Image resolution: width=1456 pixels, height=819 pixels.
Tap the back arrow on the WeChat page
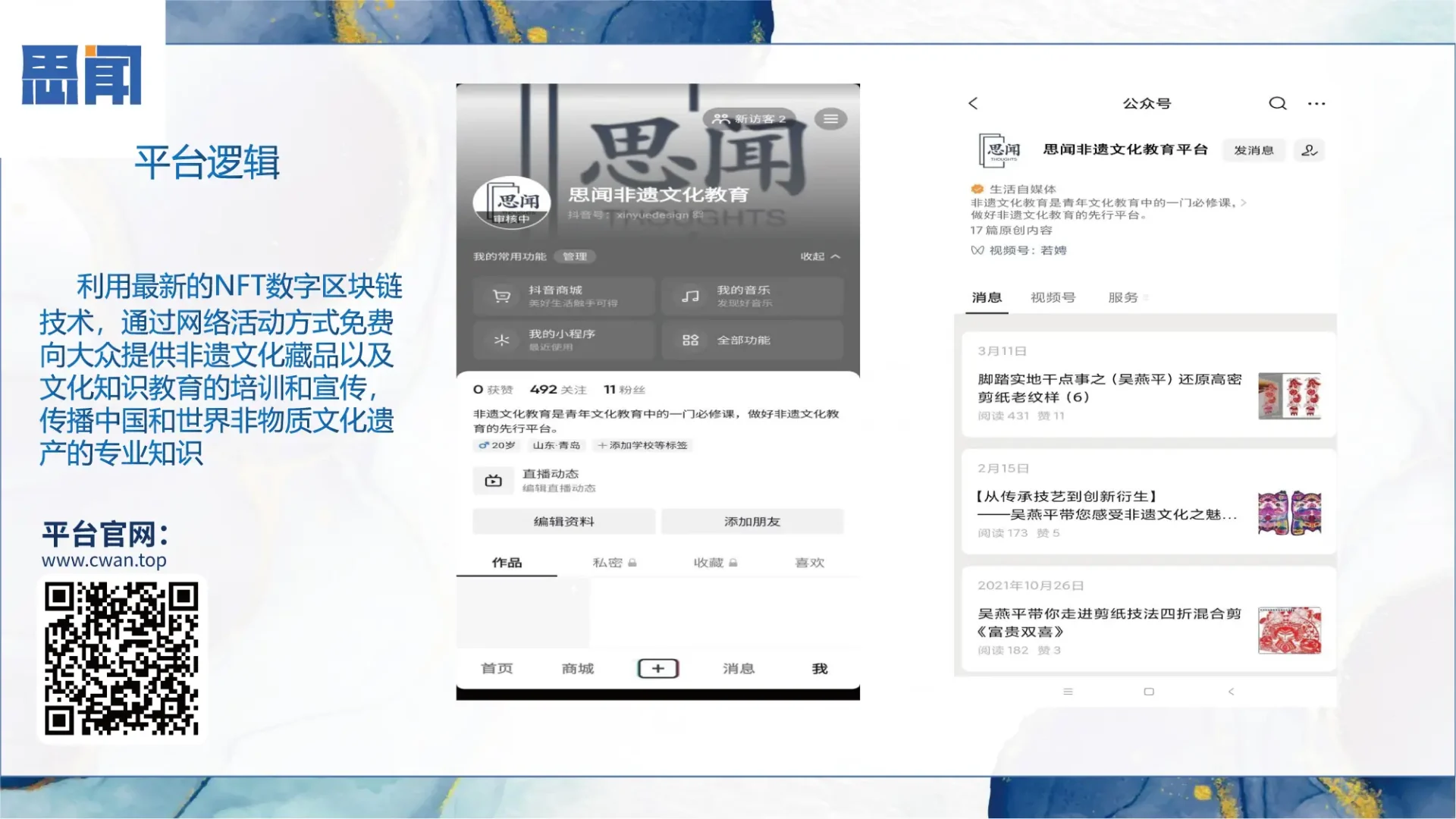coord(973,103)
